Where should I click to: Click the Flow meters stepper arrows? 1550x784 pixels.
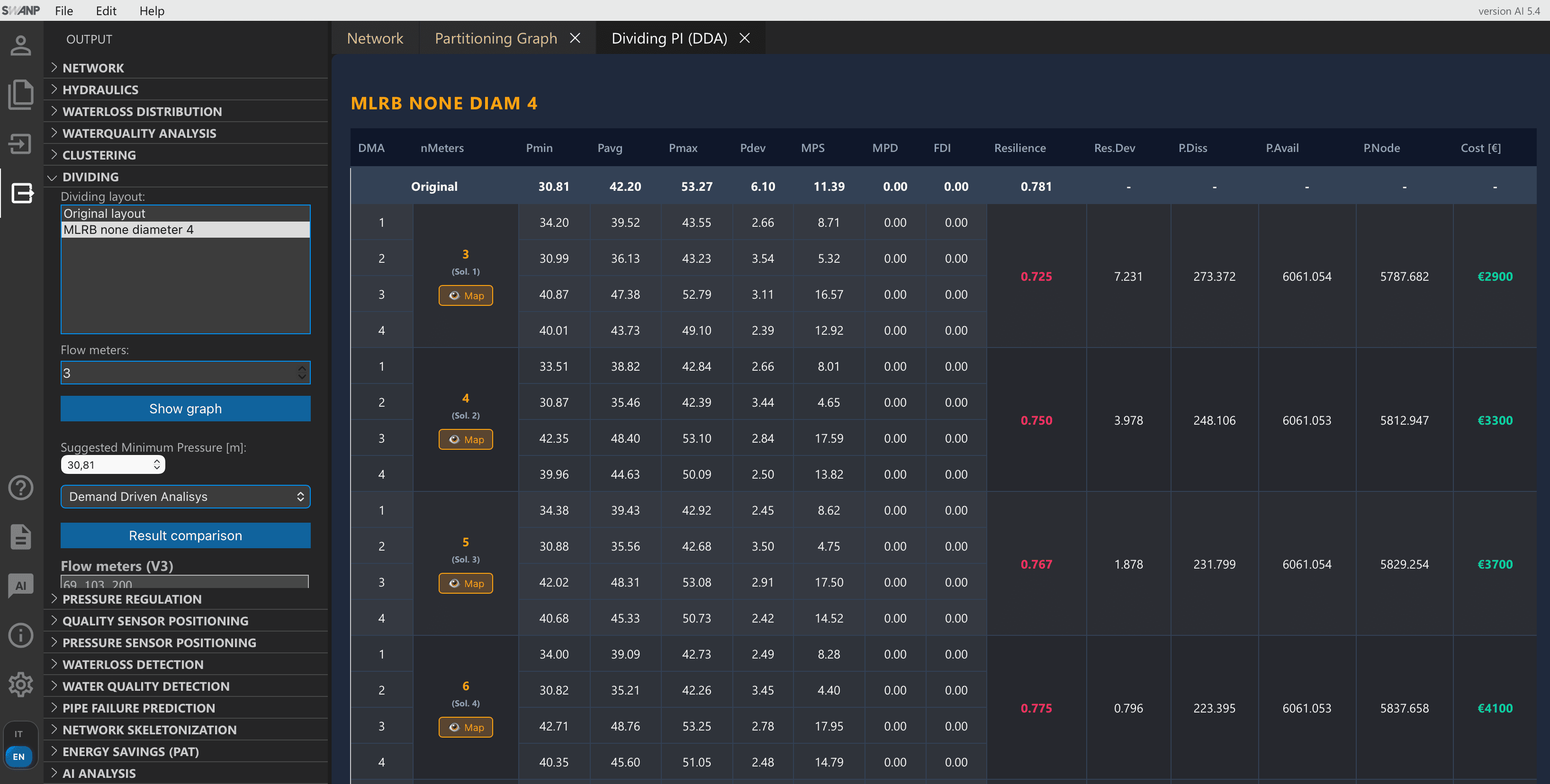point(302,373)
